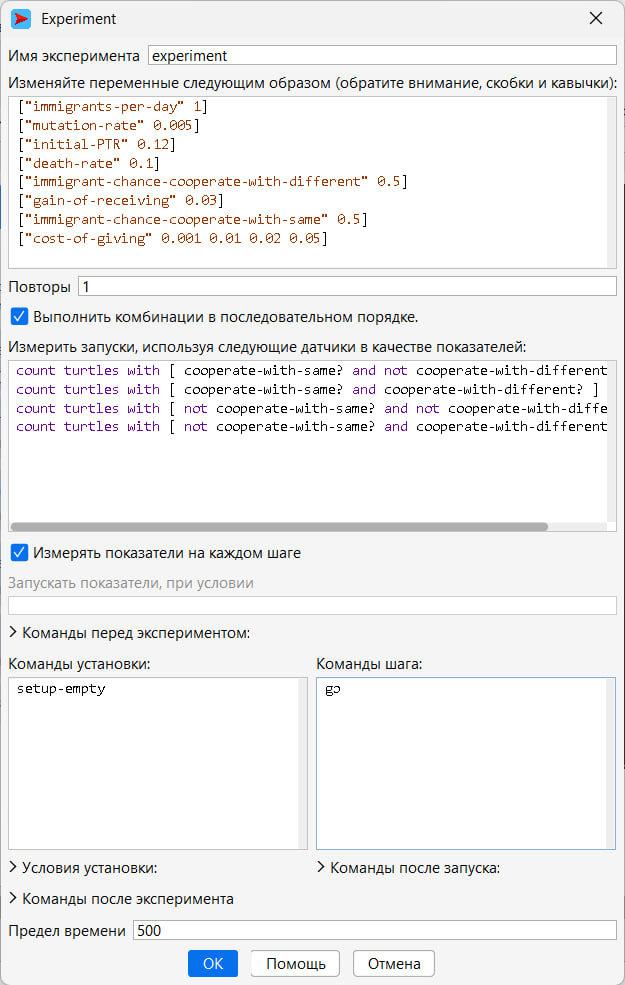
Task: Disable measuring metrics on every step
Action: tap(19, 553)
